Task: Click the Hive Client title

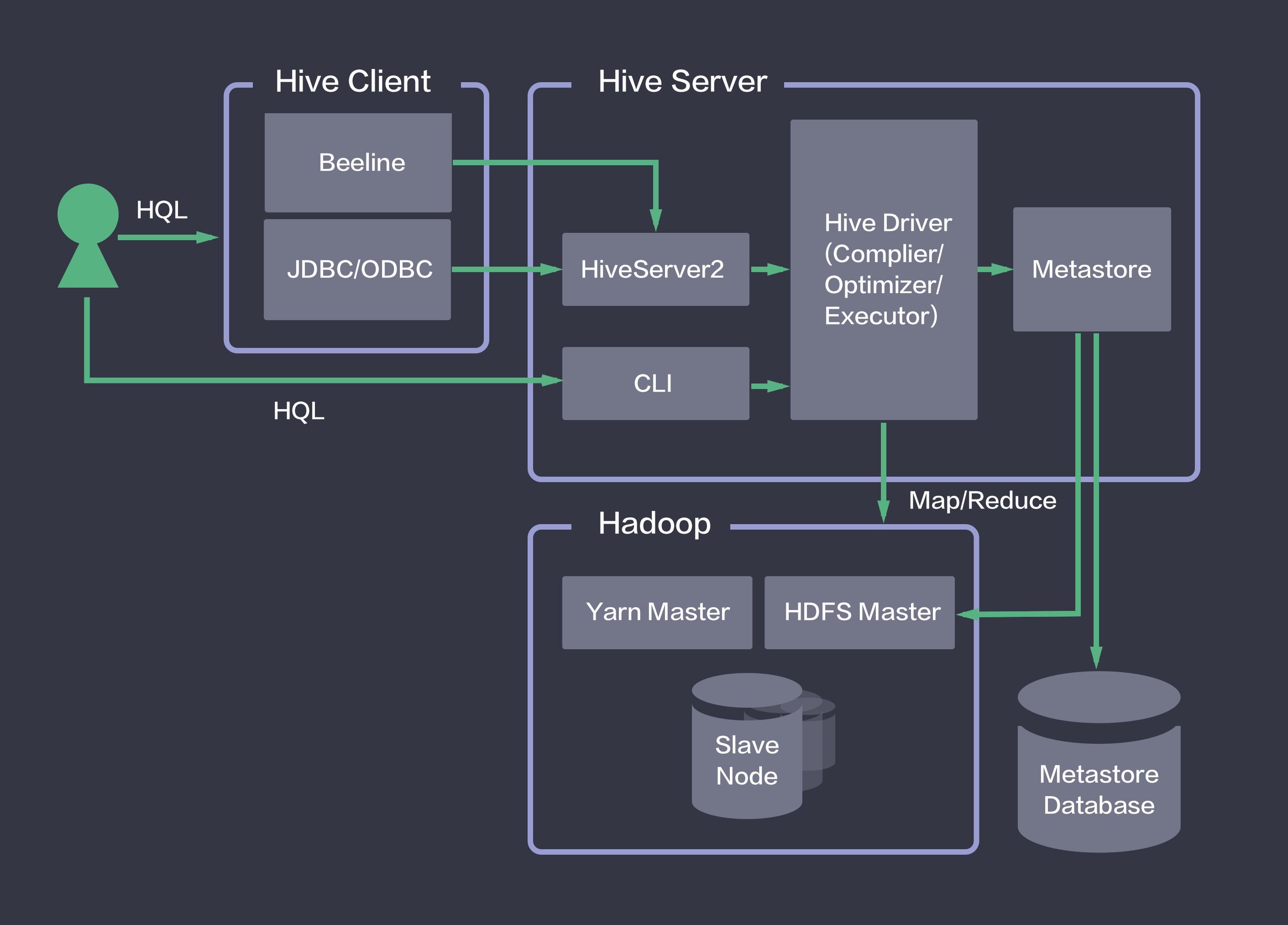Action: (x=353, y=81)
